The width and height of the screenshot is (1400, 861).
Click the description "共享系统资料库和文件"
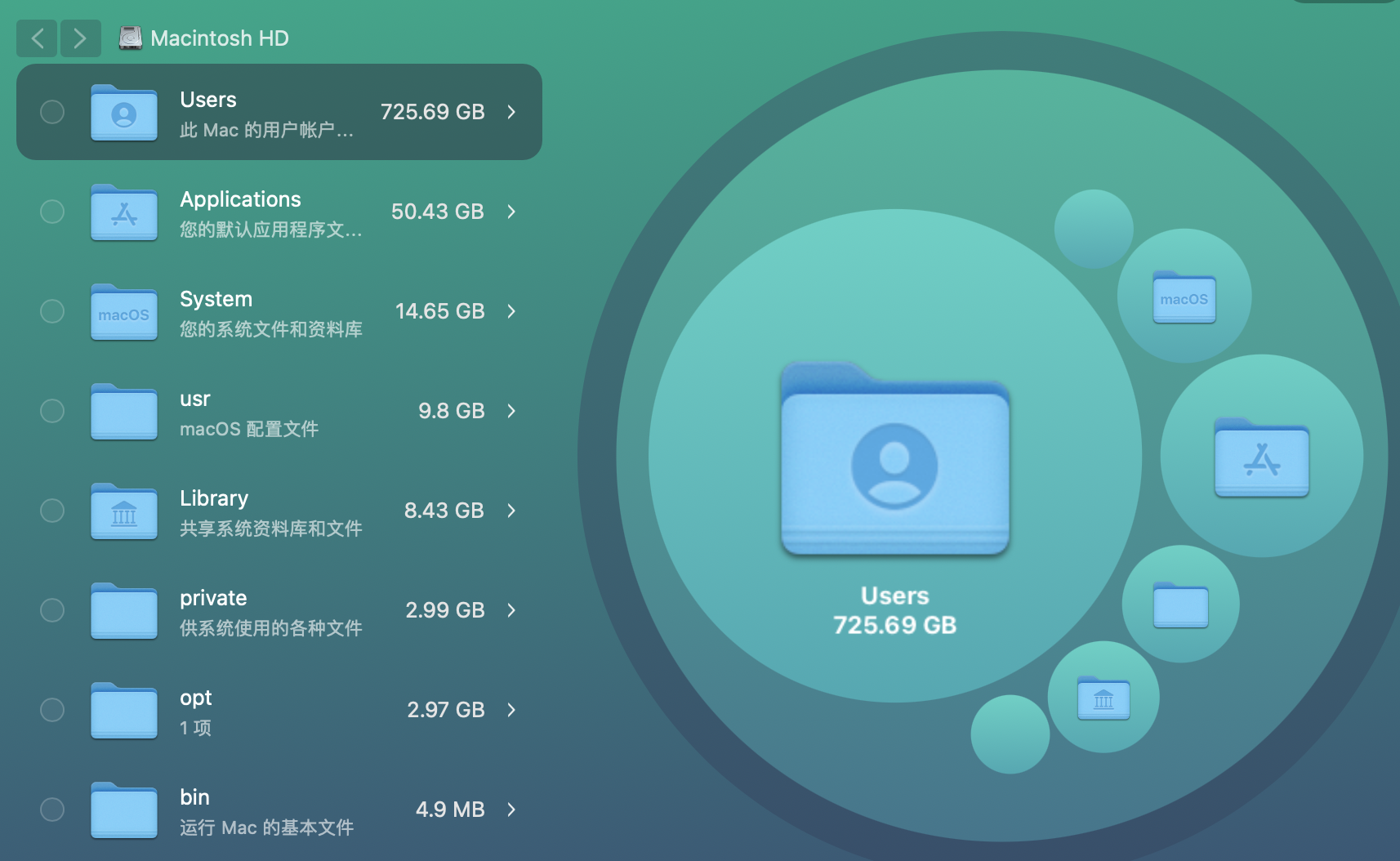tap(271, 529)
